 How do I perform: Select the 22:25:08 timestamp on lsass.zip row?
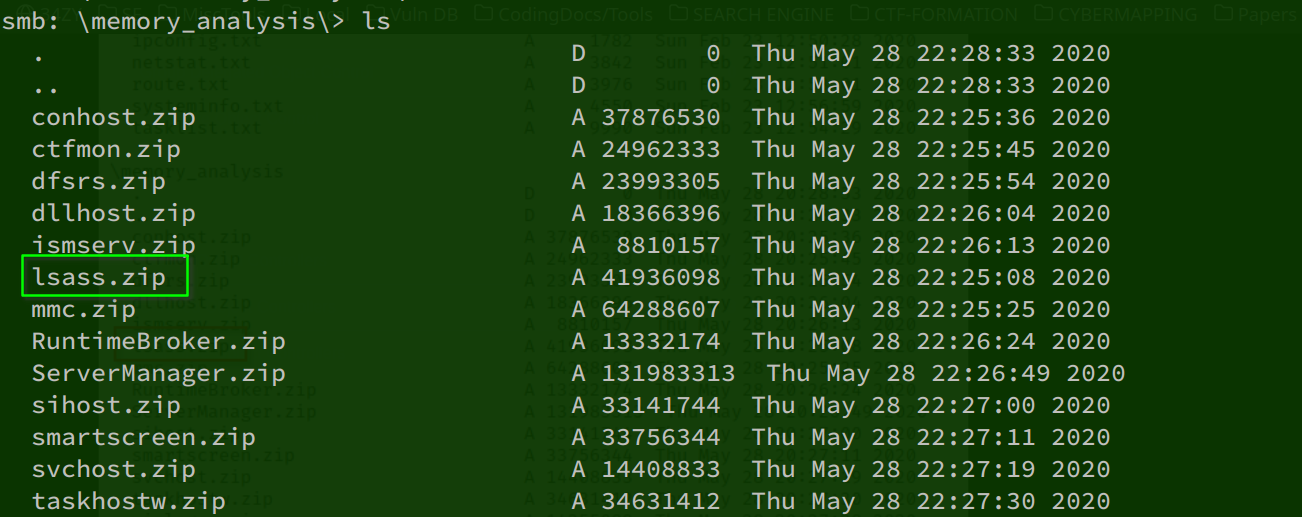976,278
